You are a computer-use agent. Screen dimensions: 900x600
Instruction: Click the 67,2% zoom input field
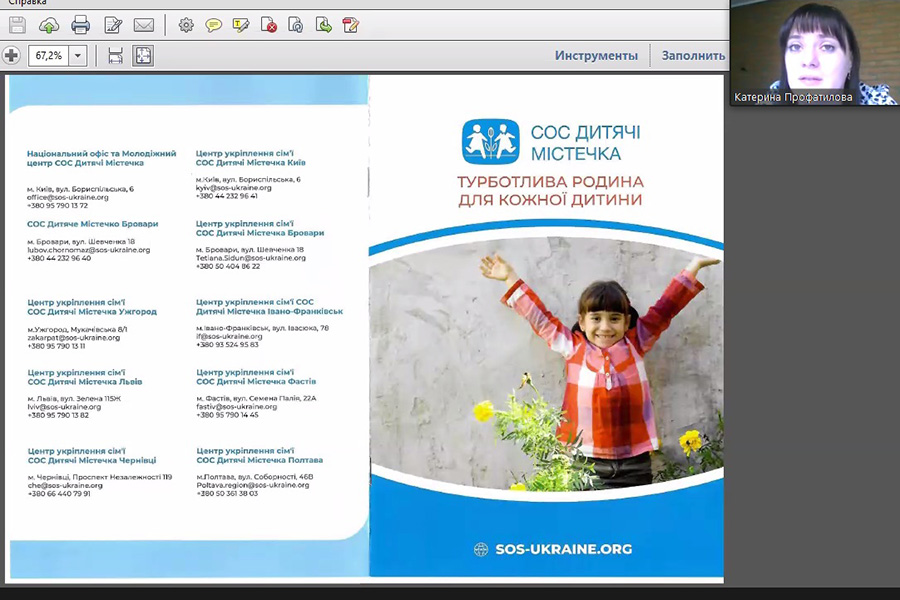(48, 56)
